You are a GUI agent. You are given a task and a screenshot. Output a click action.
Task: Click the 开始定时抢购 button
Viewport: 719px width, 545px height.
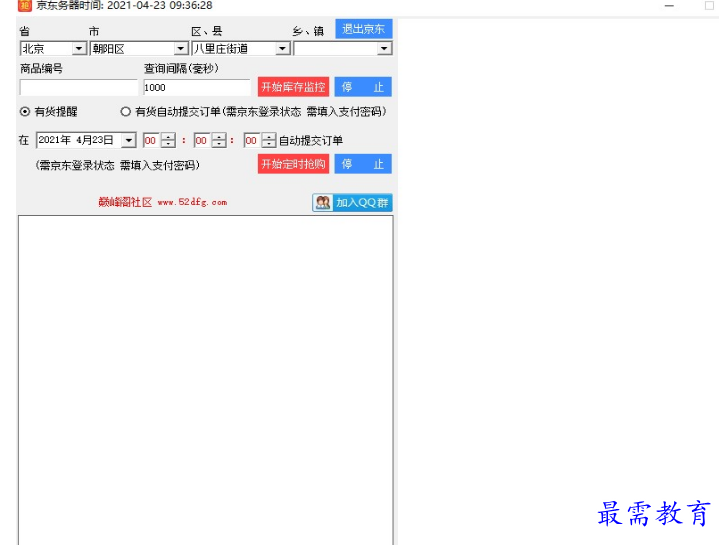click(293, 164)
